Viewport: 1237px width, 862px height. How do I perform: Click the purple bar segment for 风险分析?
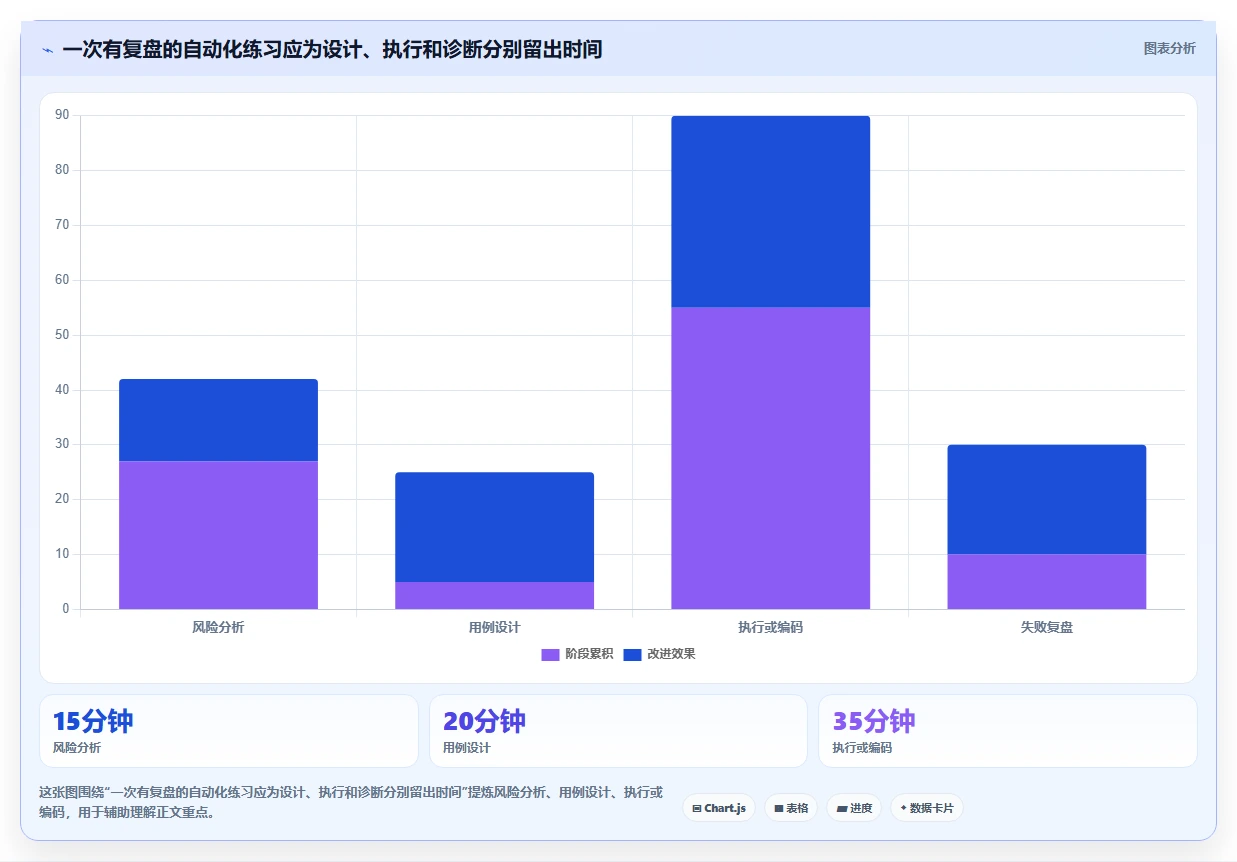218,535
